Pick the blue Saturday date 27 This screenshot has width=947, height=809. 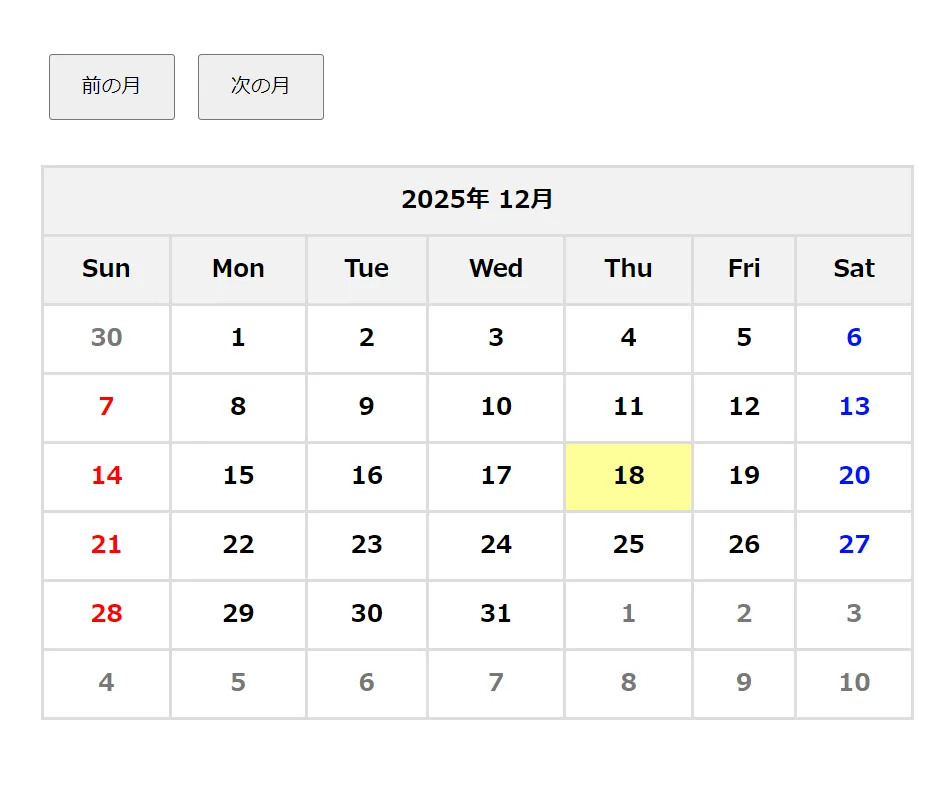[x=853, y=545]
